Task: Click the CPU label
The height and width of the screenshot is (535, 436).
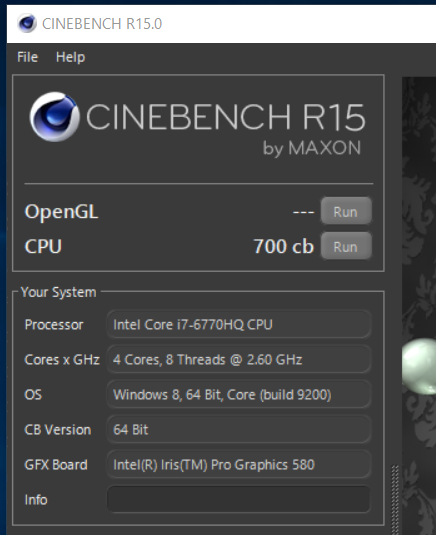Action: click(x=43, y=246)
